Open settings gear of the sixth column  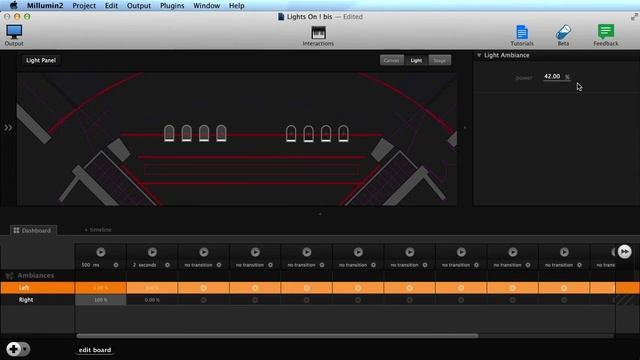(373, 265)
